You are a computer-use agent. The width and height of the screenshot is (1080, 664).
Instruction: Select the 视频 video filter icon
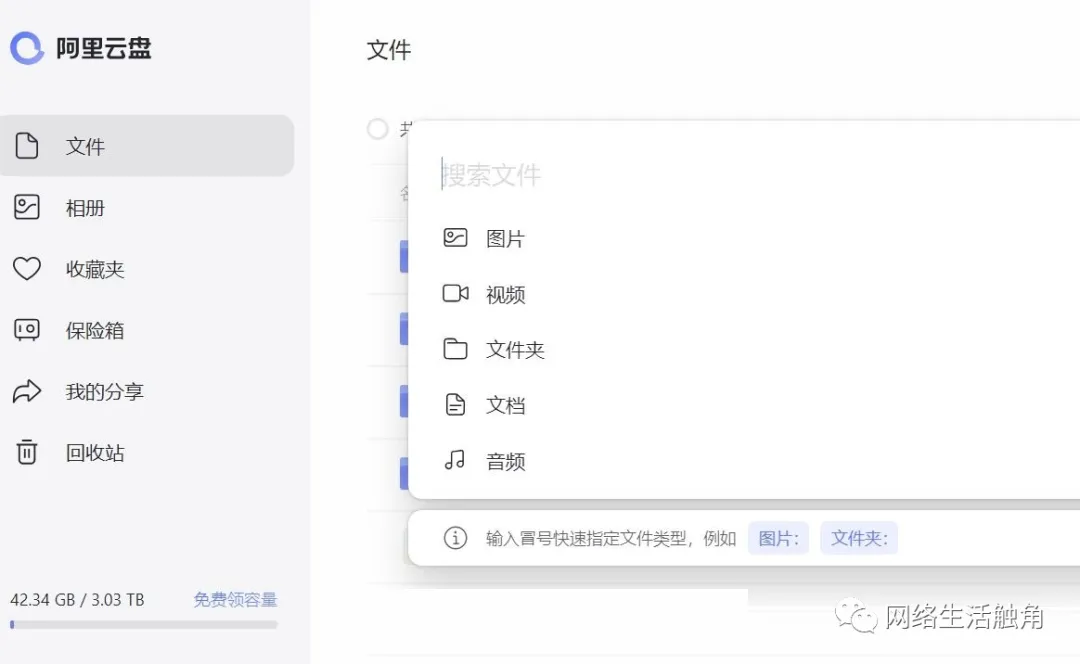click(455, 294)
